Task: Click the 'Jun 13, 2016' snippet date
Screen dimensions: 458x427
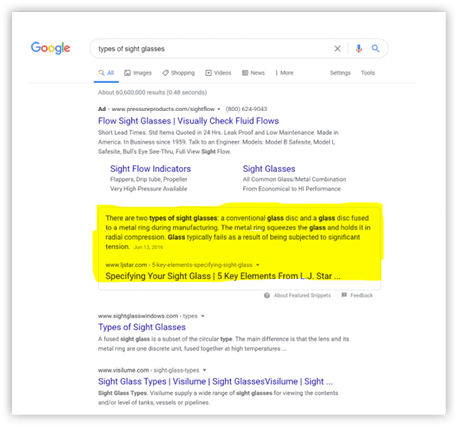Action: [x=148, y=247]
